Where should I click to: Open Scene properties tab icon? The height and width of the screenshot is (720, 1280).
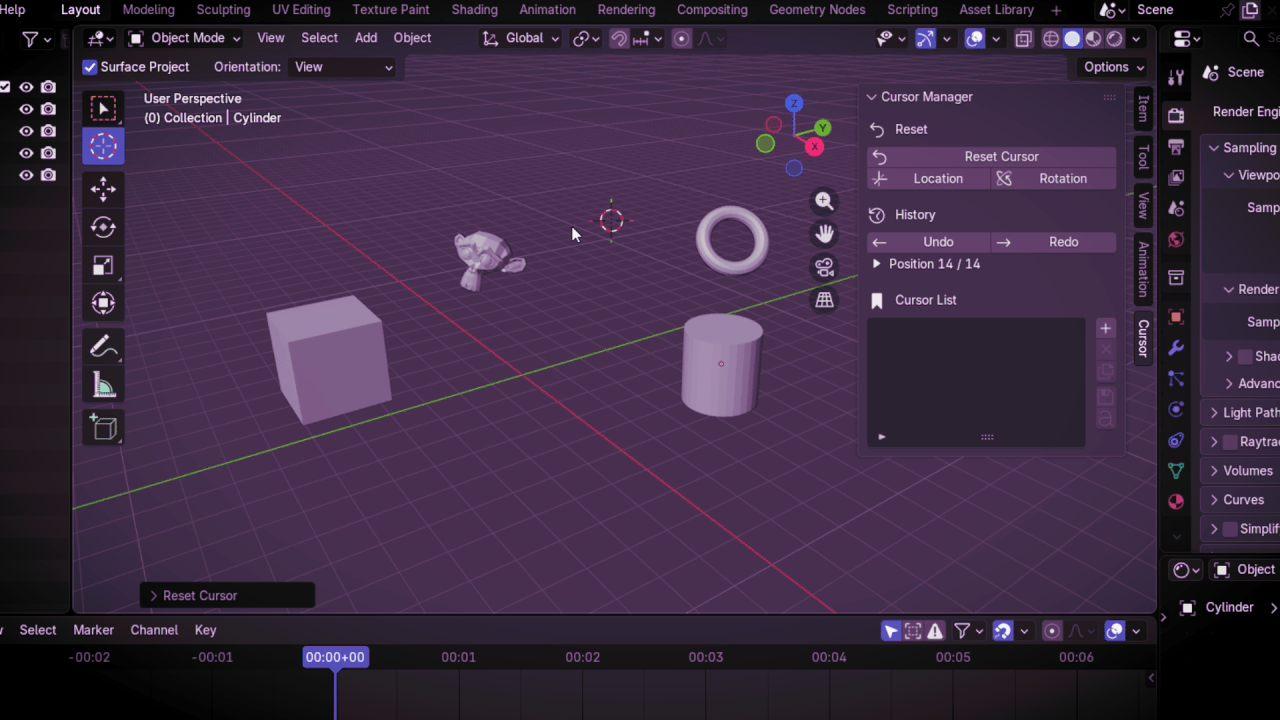click(1176, 209)
